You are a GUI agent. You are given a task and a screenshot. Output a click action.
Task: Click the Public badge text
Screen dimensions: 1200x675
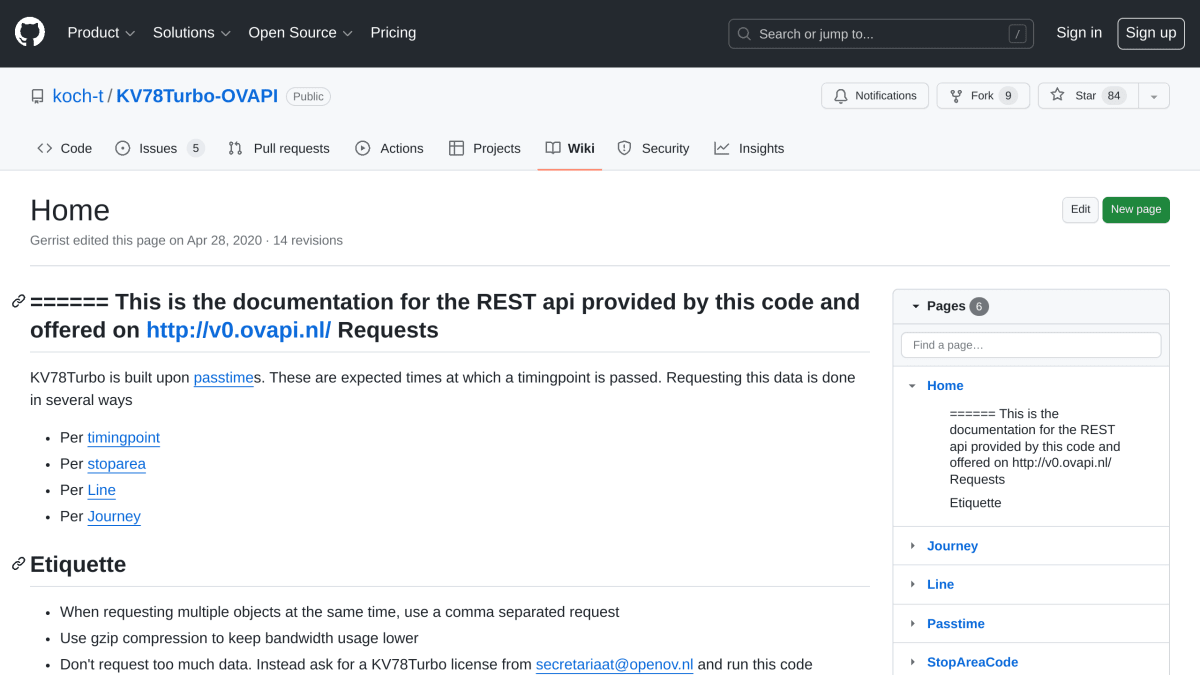coord(308,97)
